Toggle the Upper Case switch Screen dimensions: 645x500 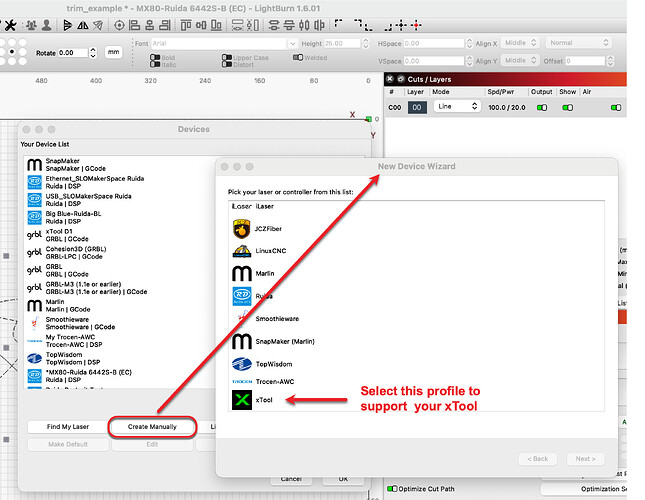[x=227, y=58]
